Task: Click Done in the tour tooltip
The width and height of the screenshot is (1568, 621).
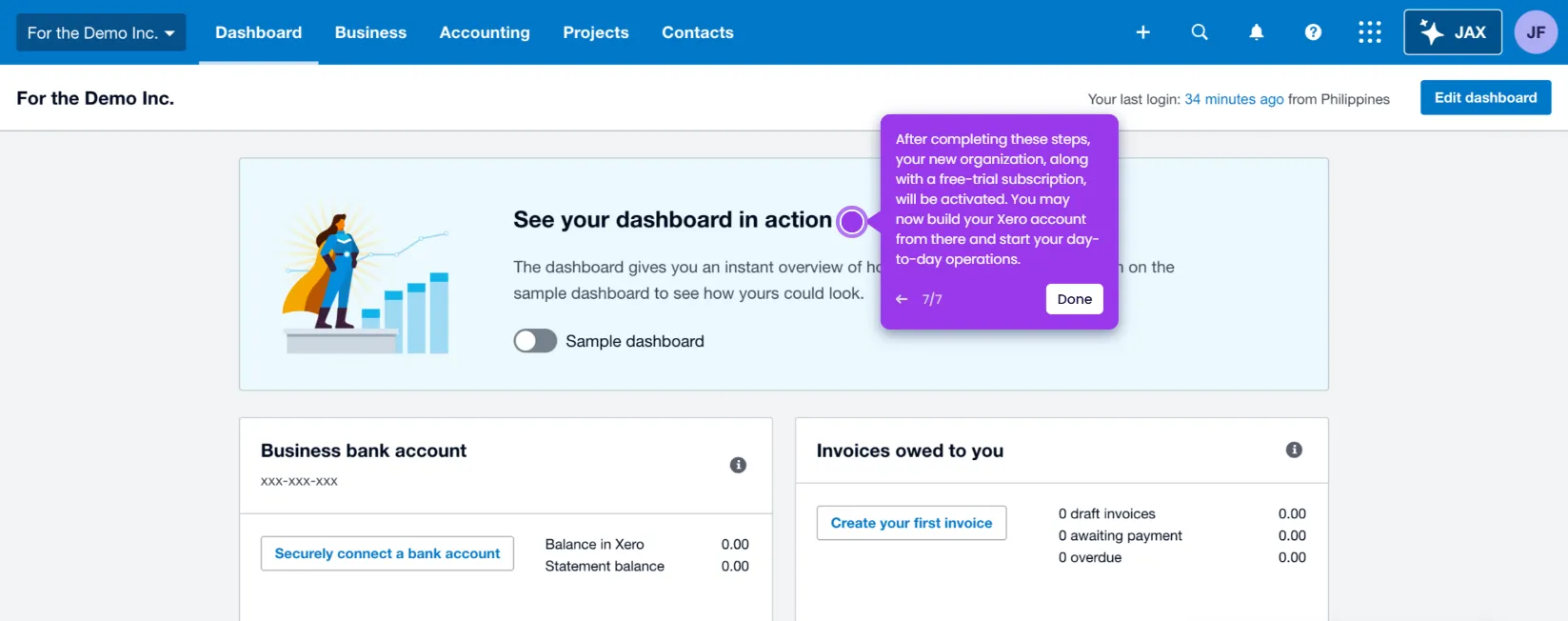Action: click(x=1074, y=299)
